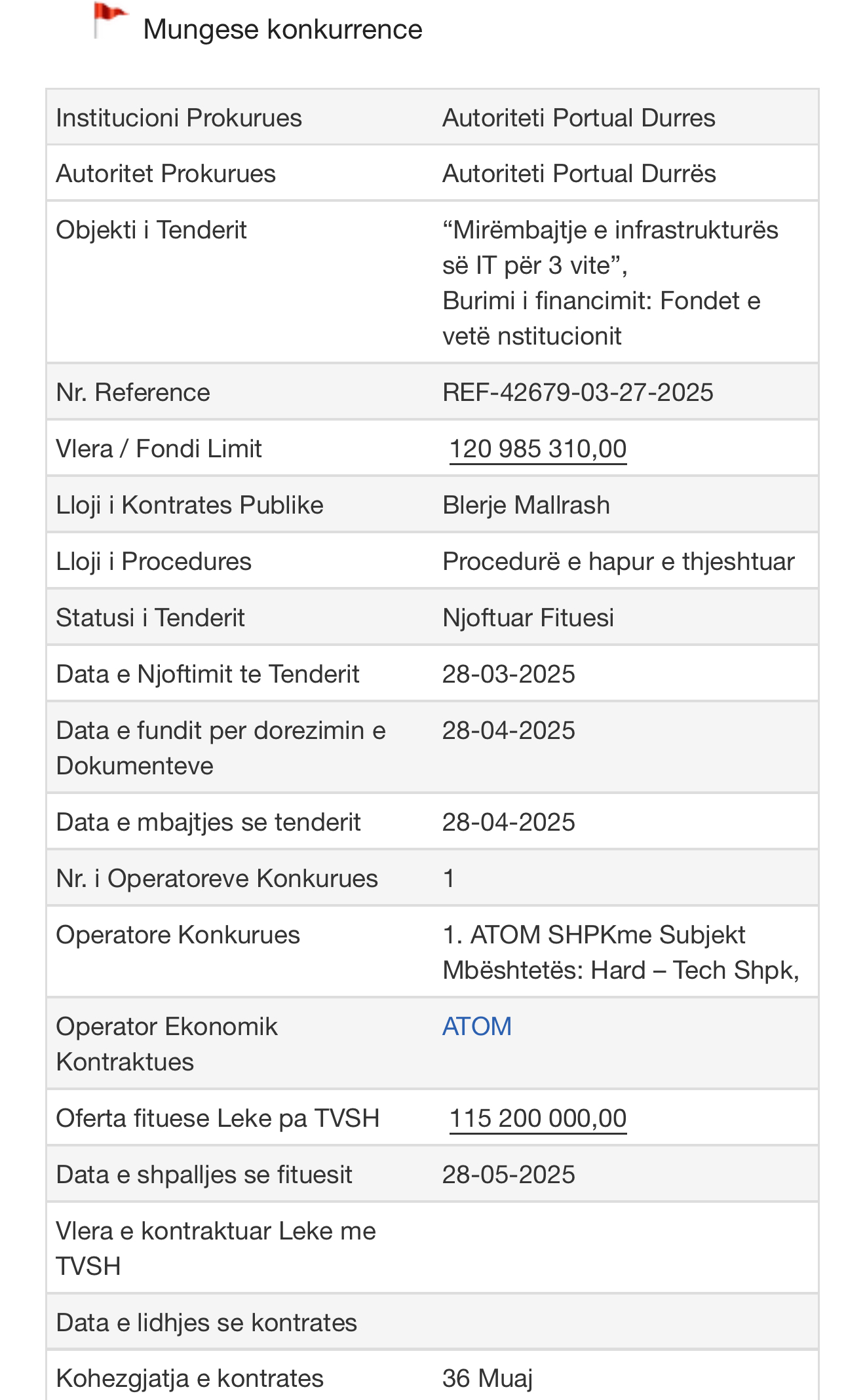The width and height of the screenshot is (865, 1400).
Task: Click the Oferta fituese Leke pa TVSH label
Action: coord(218,1118)
